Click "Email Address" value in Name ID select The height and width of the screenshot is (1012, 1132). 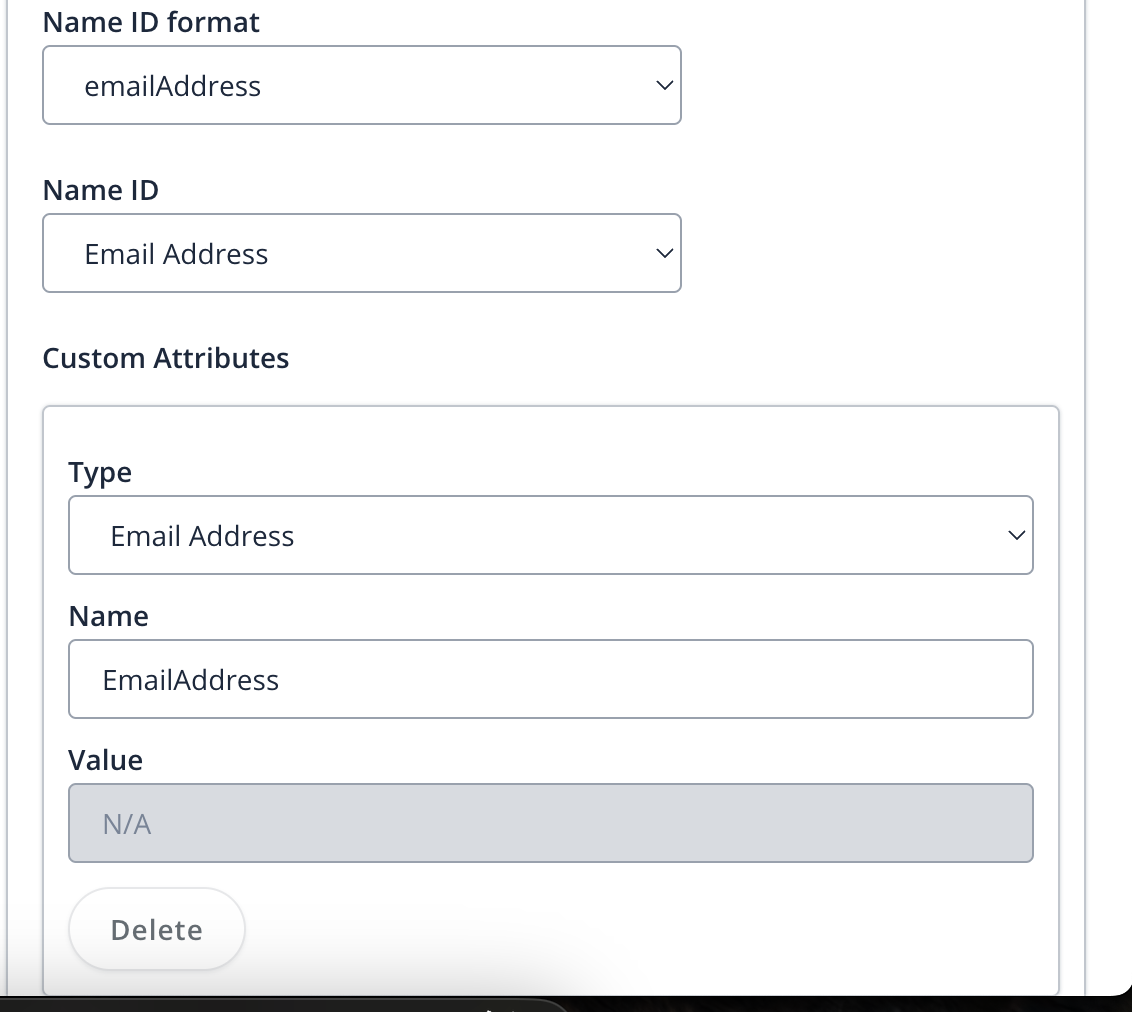[x=176, y=254]
